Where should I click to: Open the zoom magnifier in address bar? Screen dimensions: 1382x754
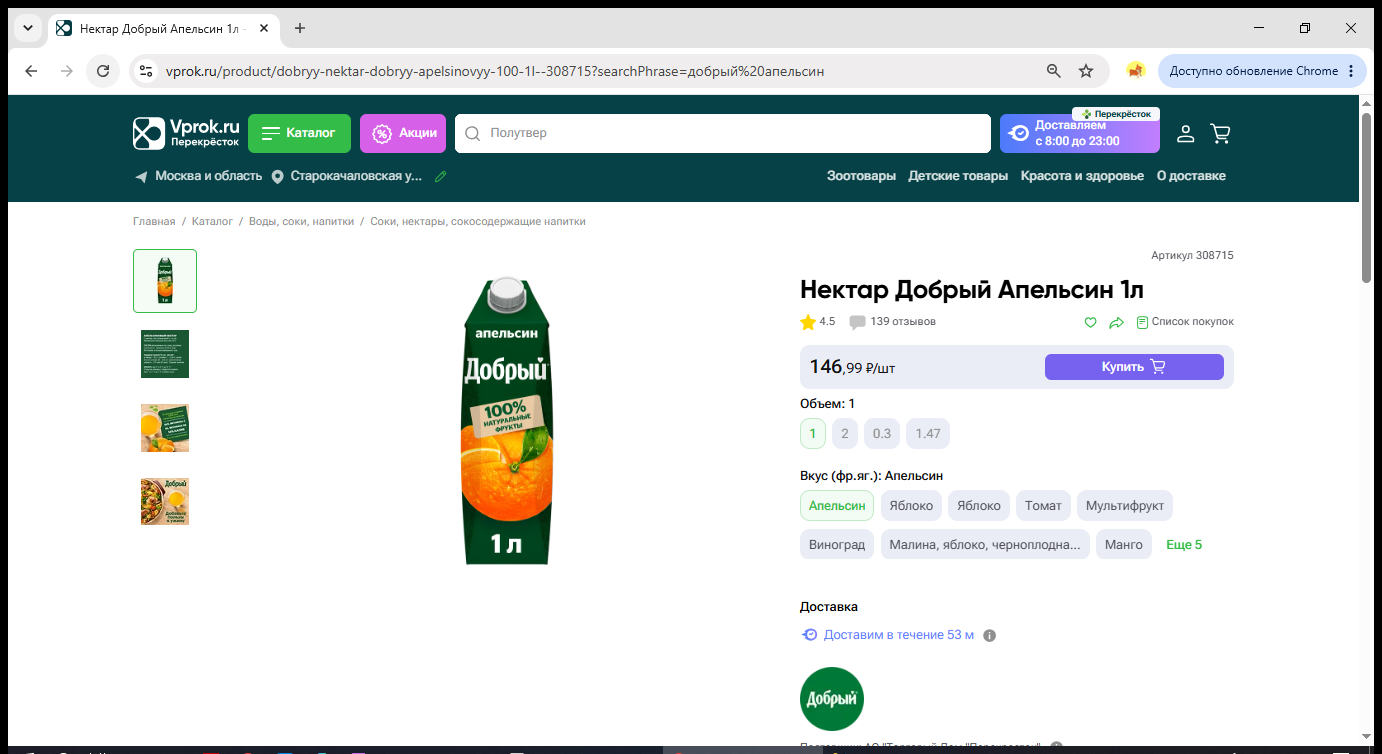pyautogui.click(x=1053, y=71)
